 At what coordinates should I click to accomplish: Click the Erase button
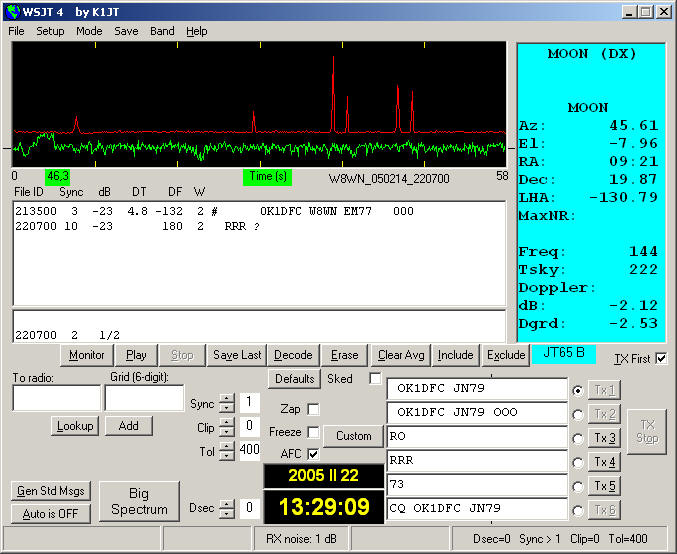click(344, 355)
